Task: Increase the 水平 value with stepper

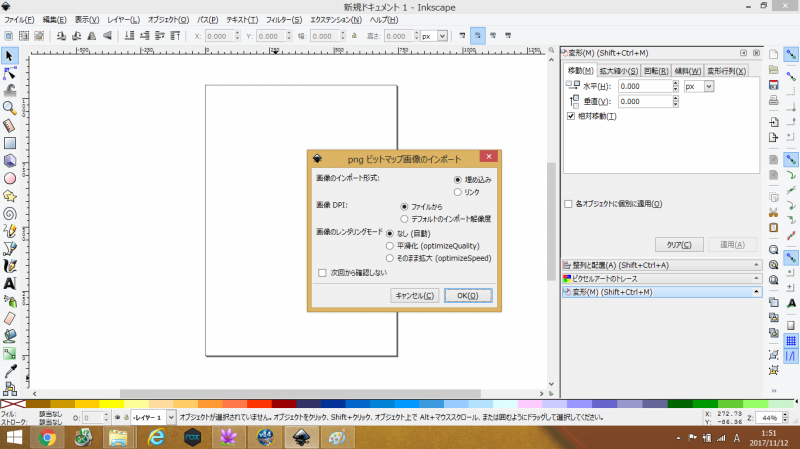Action: [x=676, y=84]
